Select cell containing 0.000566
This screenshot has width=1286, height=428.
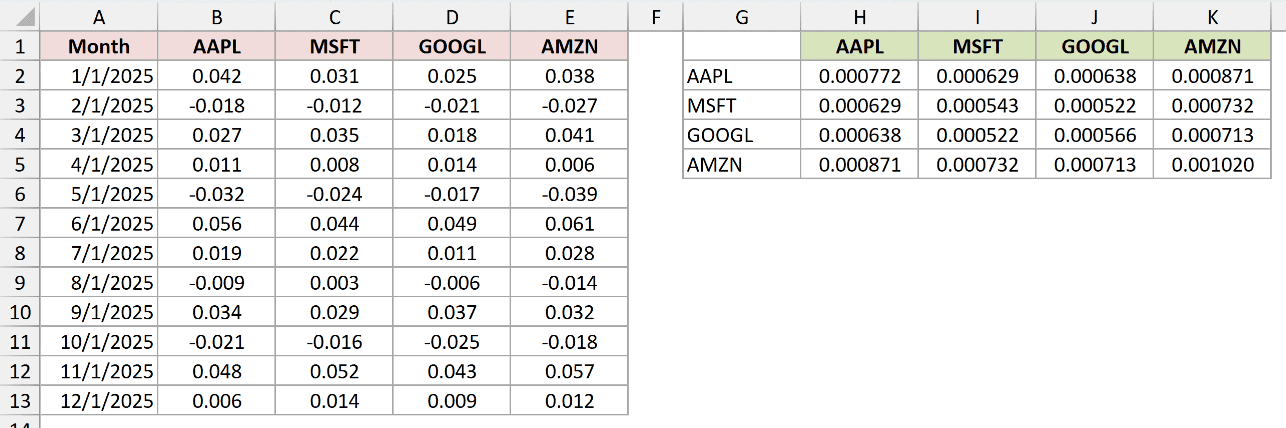click(x=1094, y=135)
